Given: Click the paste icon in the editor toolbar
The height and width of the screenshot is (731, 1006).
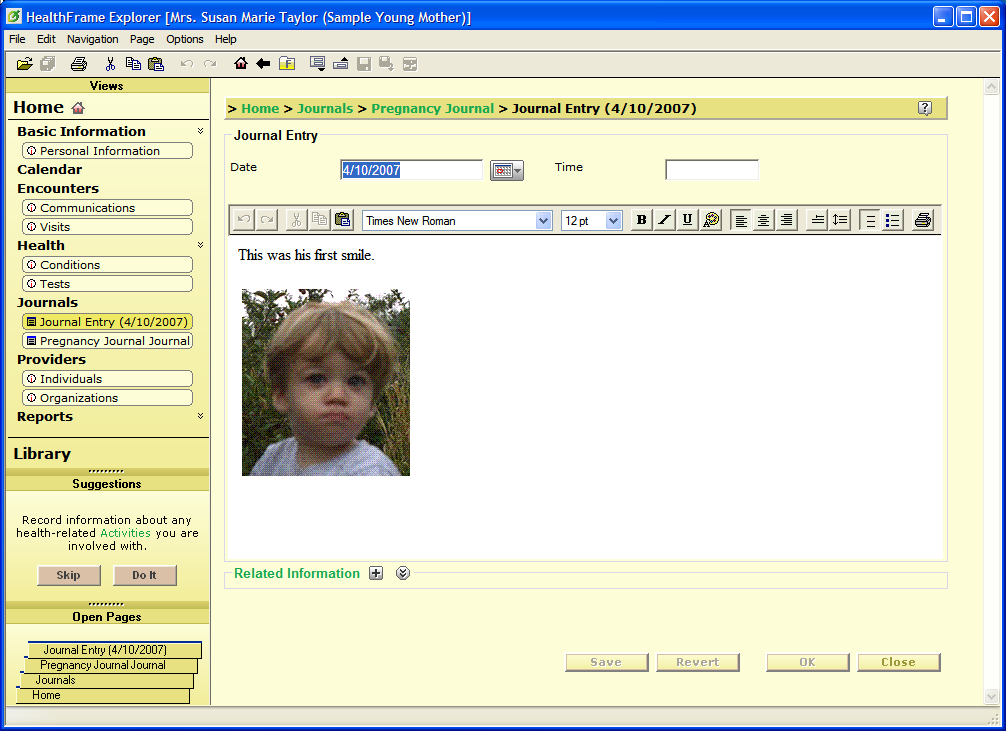Looking at the screenshot, I should [x=343, y=219].
